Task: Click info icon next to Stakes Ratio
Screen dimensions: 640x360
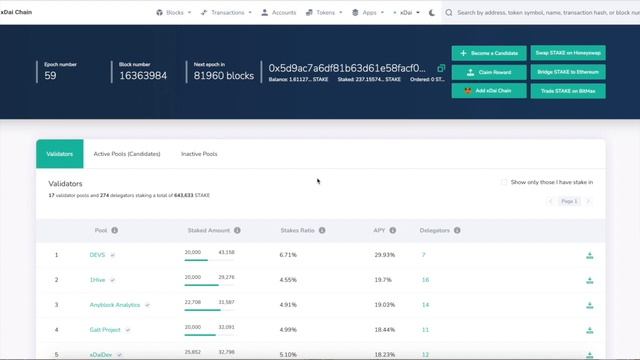Action: point(322,230)
